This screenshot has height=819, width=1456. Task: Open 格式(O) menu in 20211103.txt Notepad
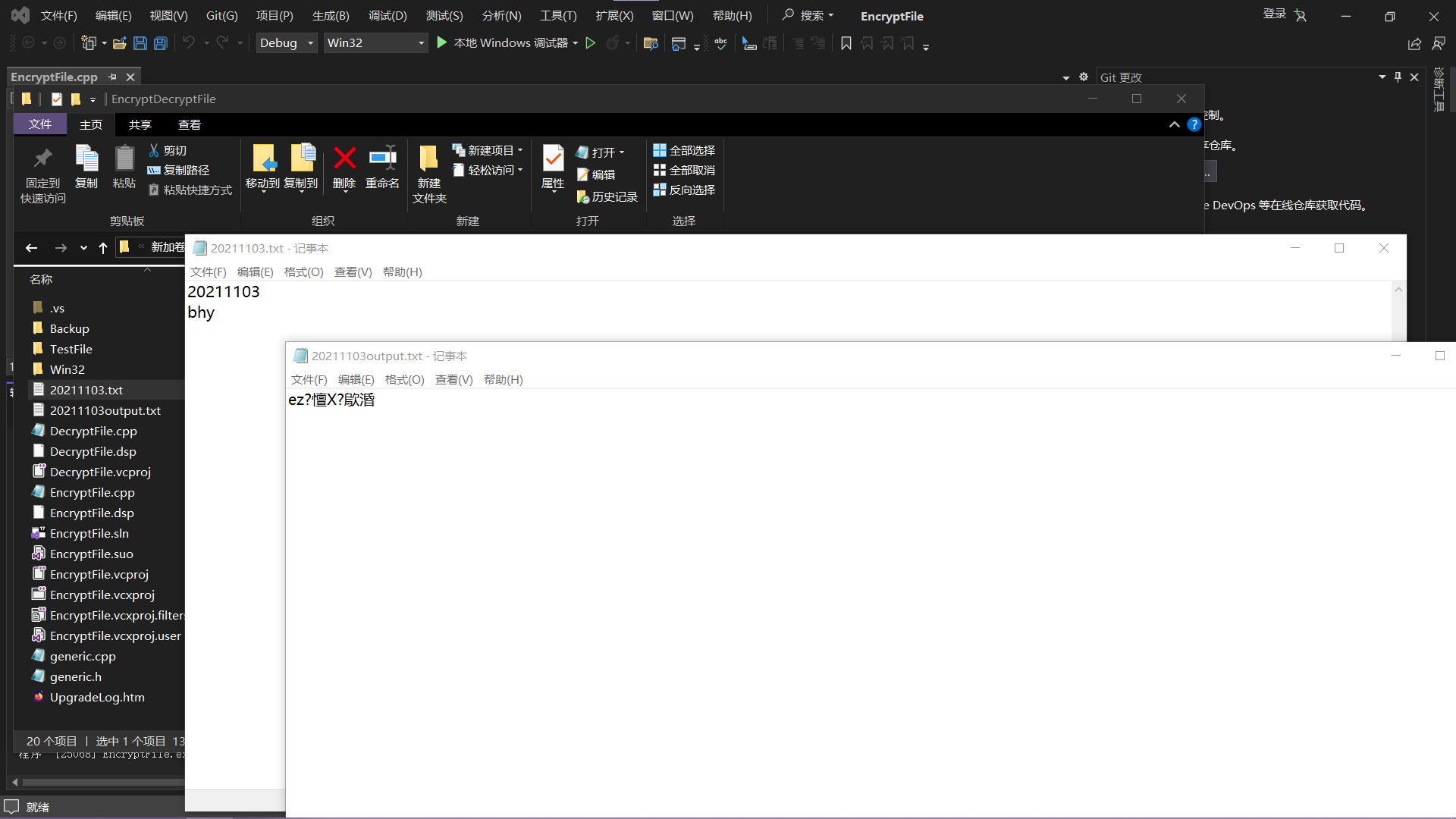(303, 272)
